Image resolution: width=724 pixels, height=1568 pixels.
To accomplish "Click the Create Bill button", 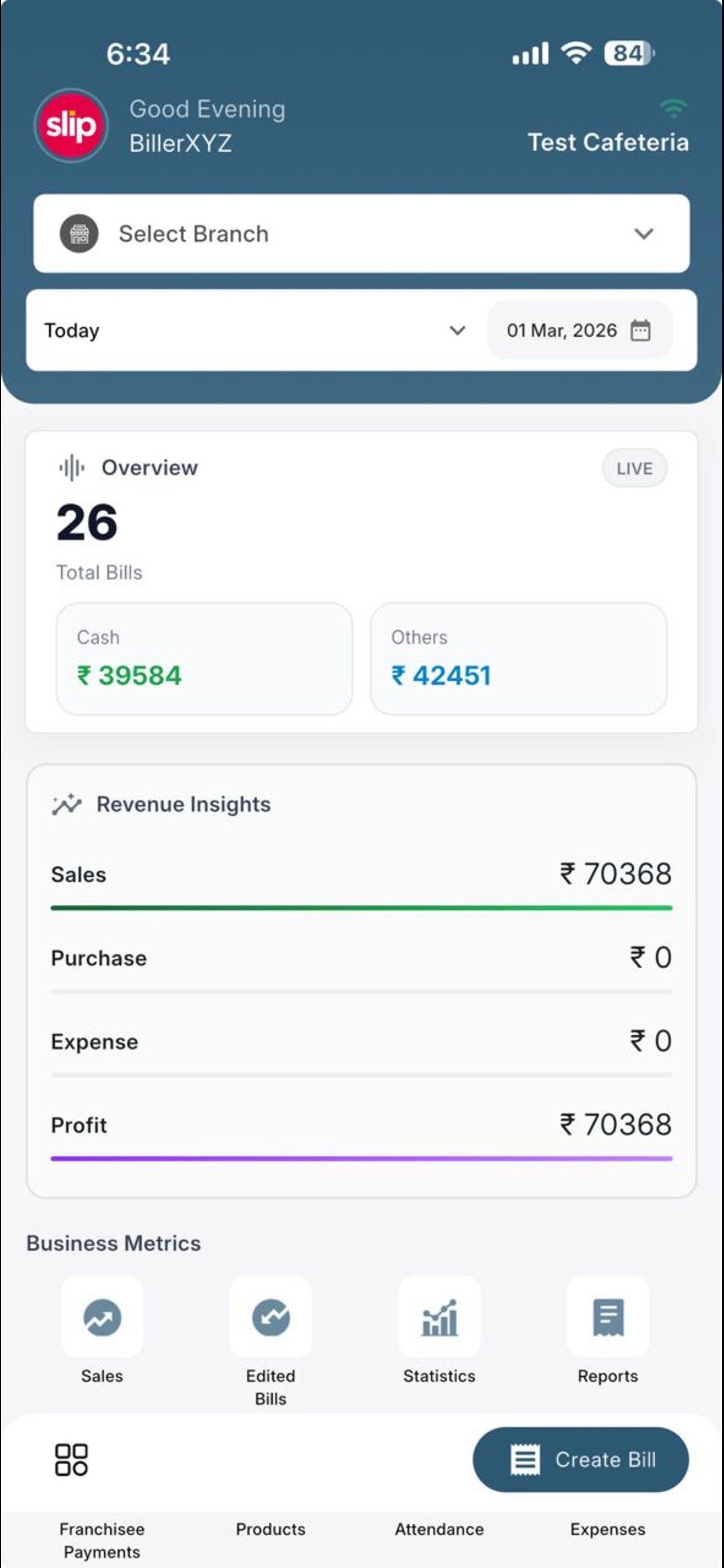I will click(x=581, y=1459).
